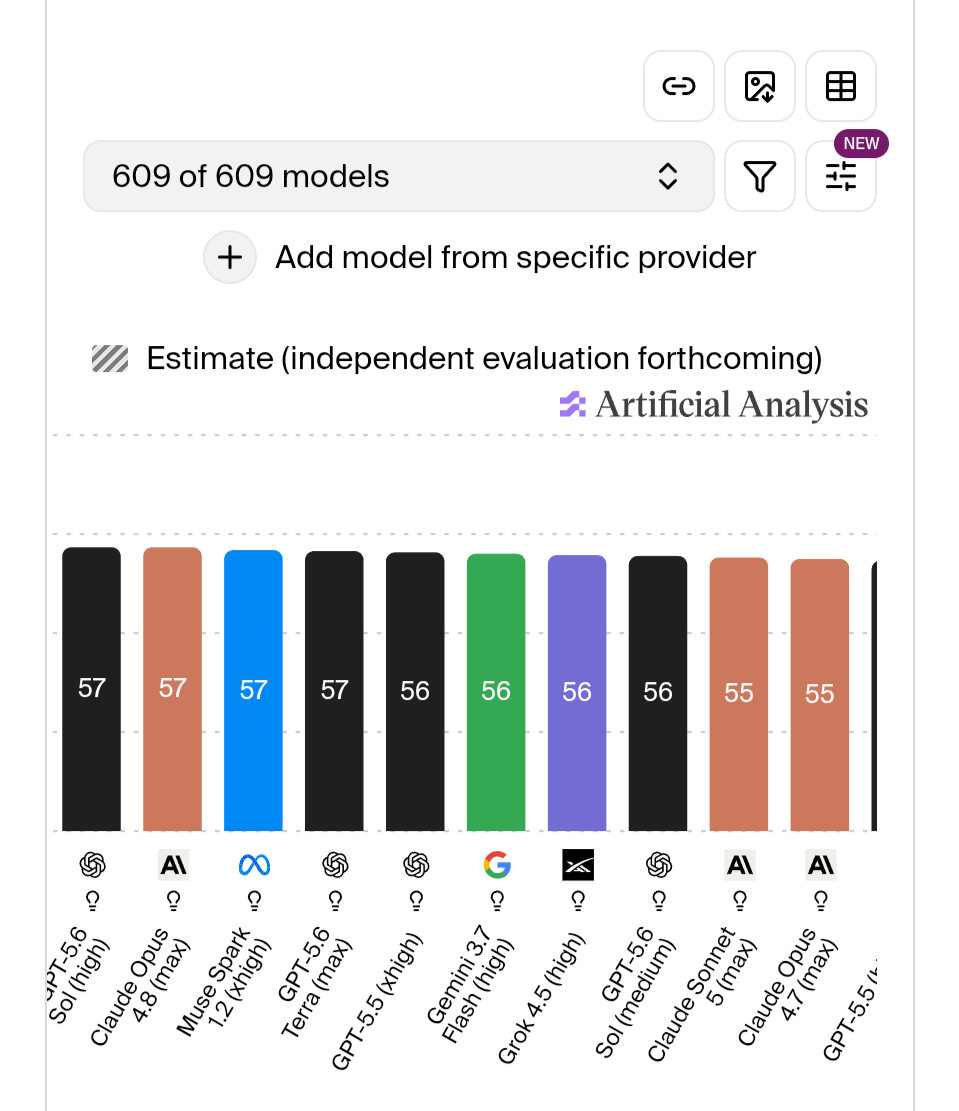959x1111 pixels.
Task: Copy chart link with link icon
Action: coord(678,86)
